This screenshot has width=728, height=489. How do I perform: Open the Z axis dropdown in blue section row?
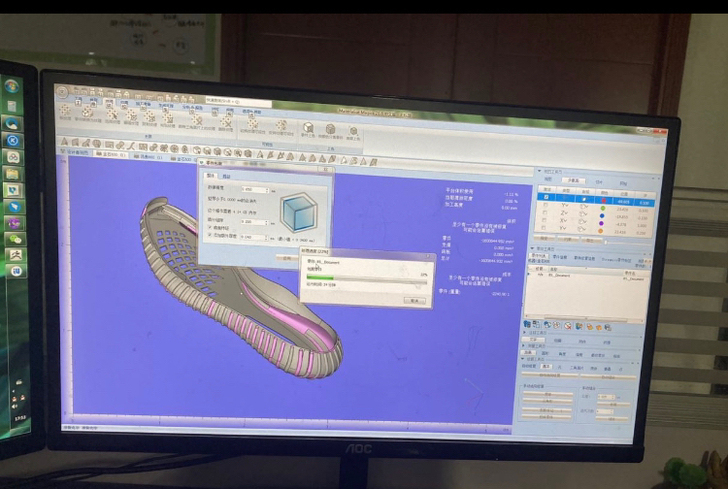click(x=564, y=213)
